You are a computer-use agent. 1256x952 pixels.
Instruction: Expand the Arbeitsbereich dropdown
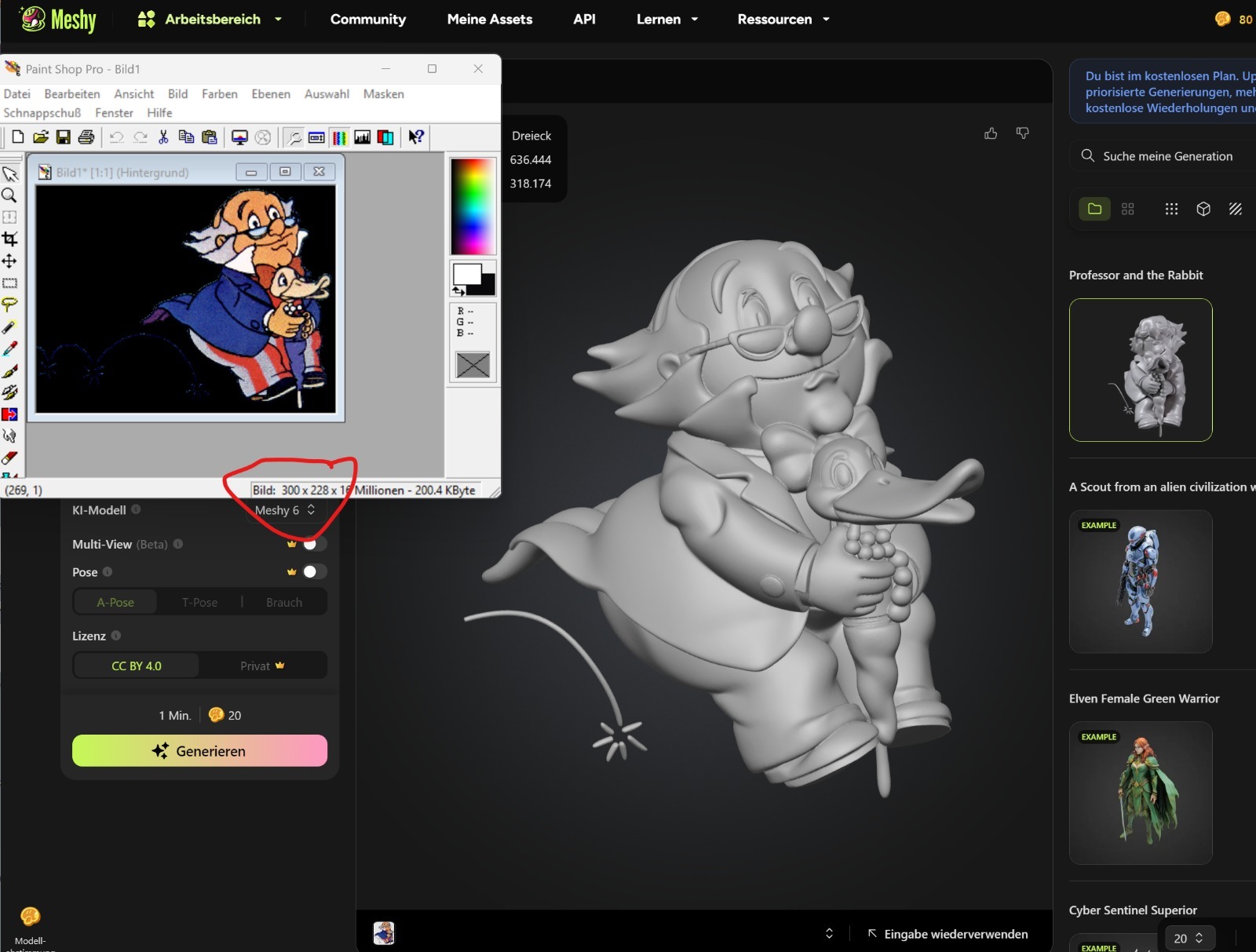click(x=210, y=19)
